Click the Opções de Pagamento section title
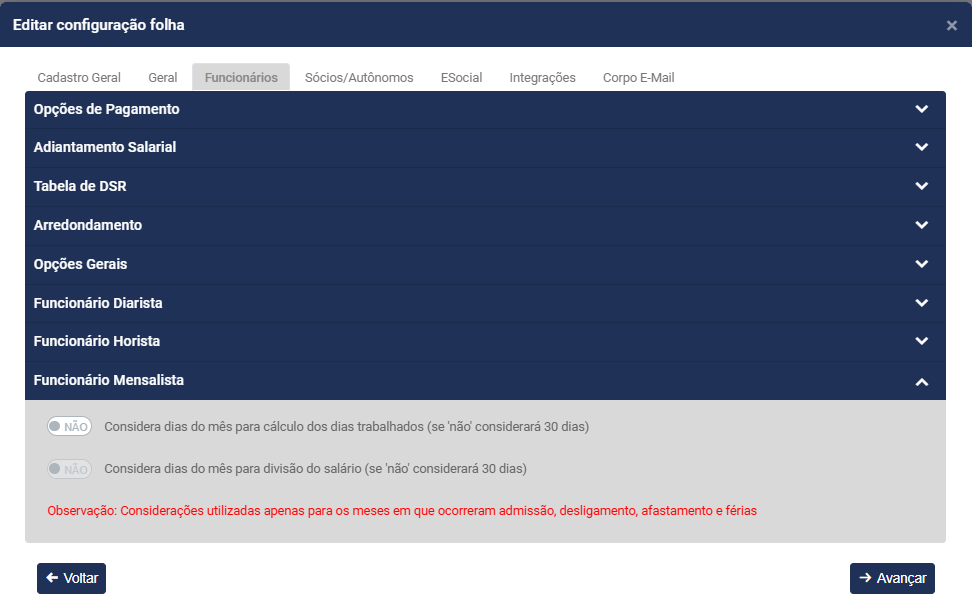Image resolution: width=972 pixels, height=610 pixels. tap(107, 109)
